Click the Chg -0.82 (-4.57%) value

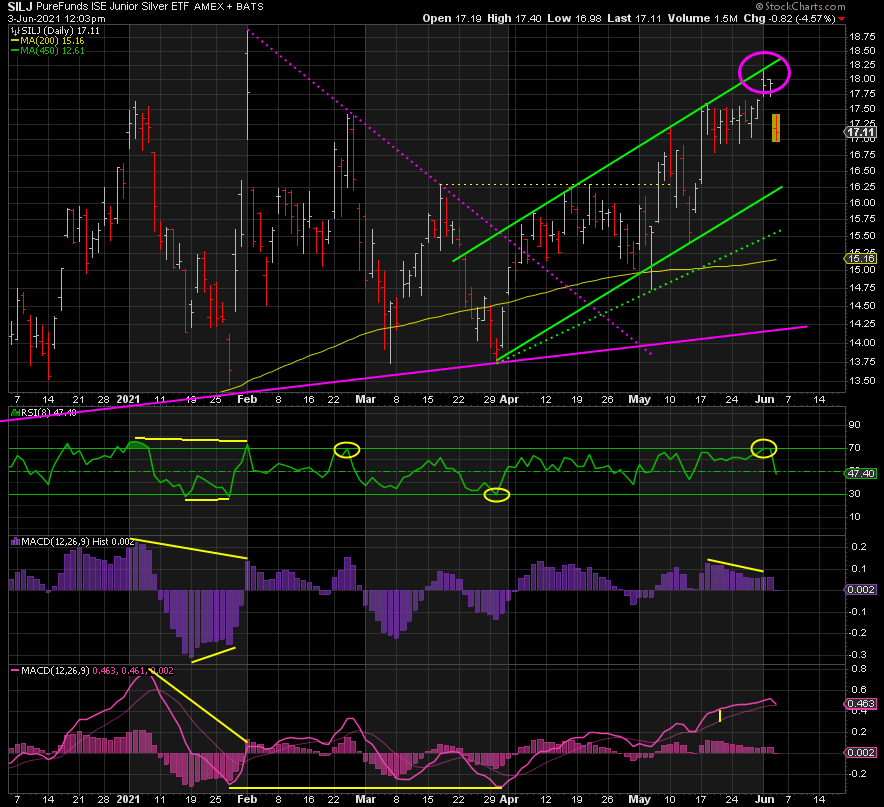(789, 18)
